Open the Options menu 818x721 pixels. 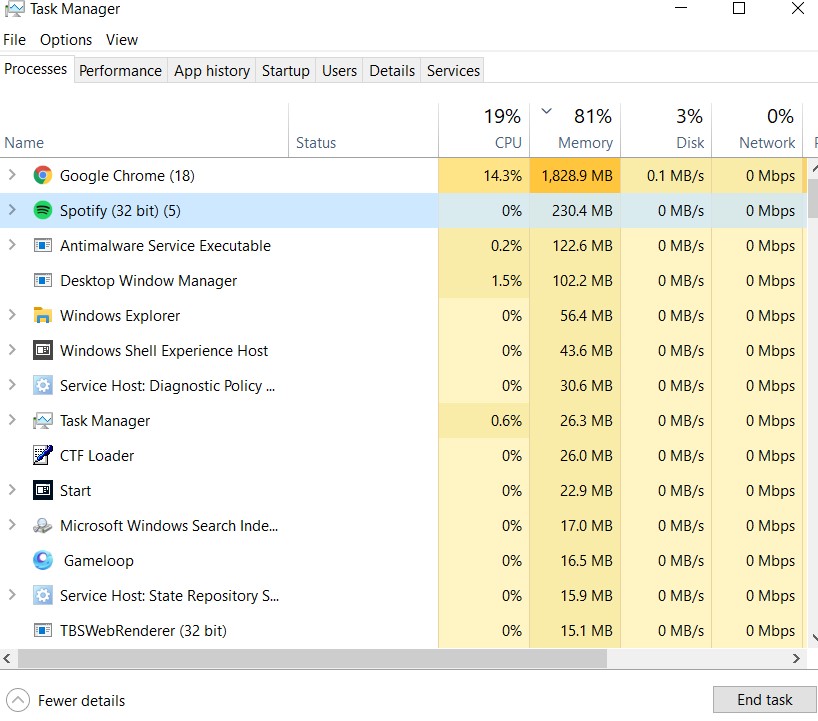click(66, 40)
